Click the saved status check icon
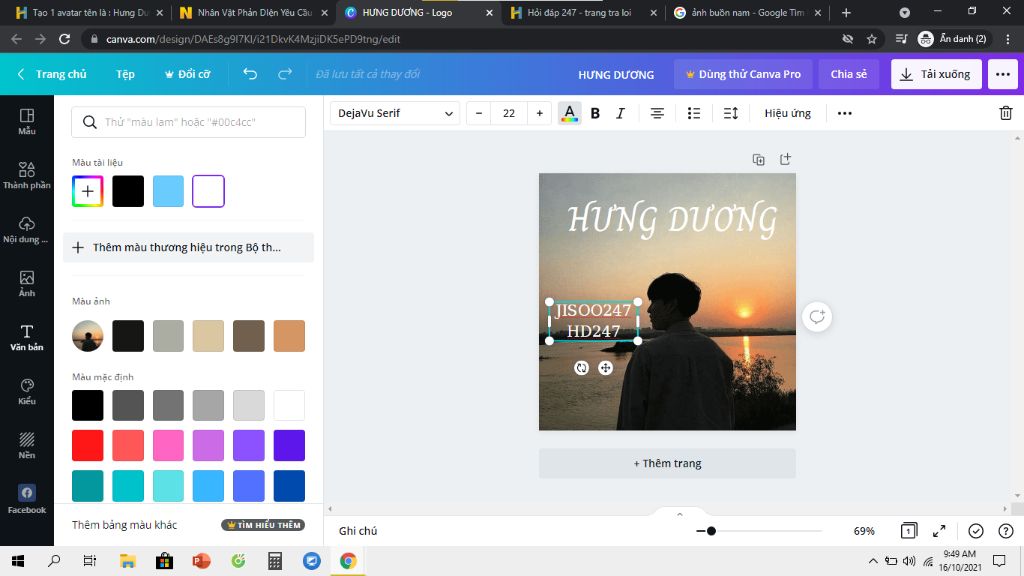 pos(976,531)
